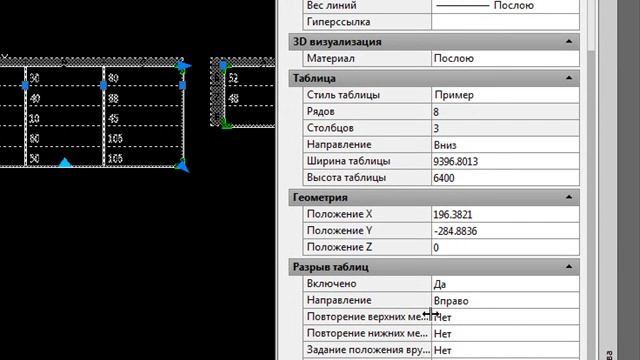This screenshot has height=360, width=640.
Task: Change Задание положения вручную value Нет
Action: (505, 350)
